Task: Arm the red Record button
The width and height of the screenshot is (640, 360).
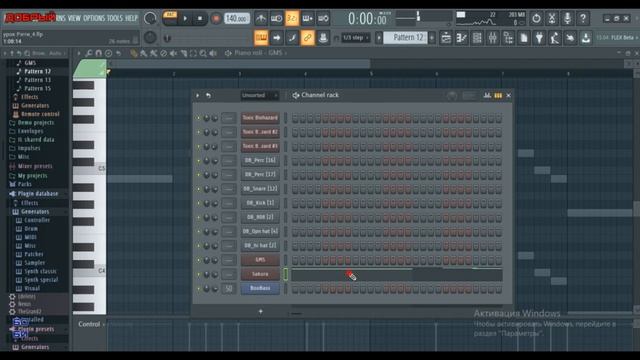Action: point(216,18)
